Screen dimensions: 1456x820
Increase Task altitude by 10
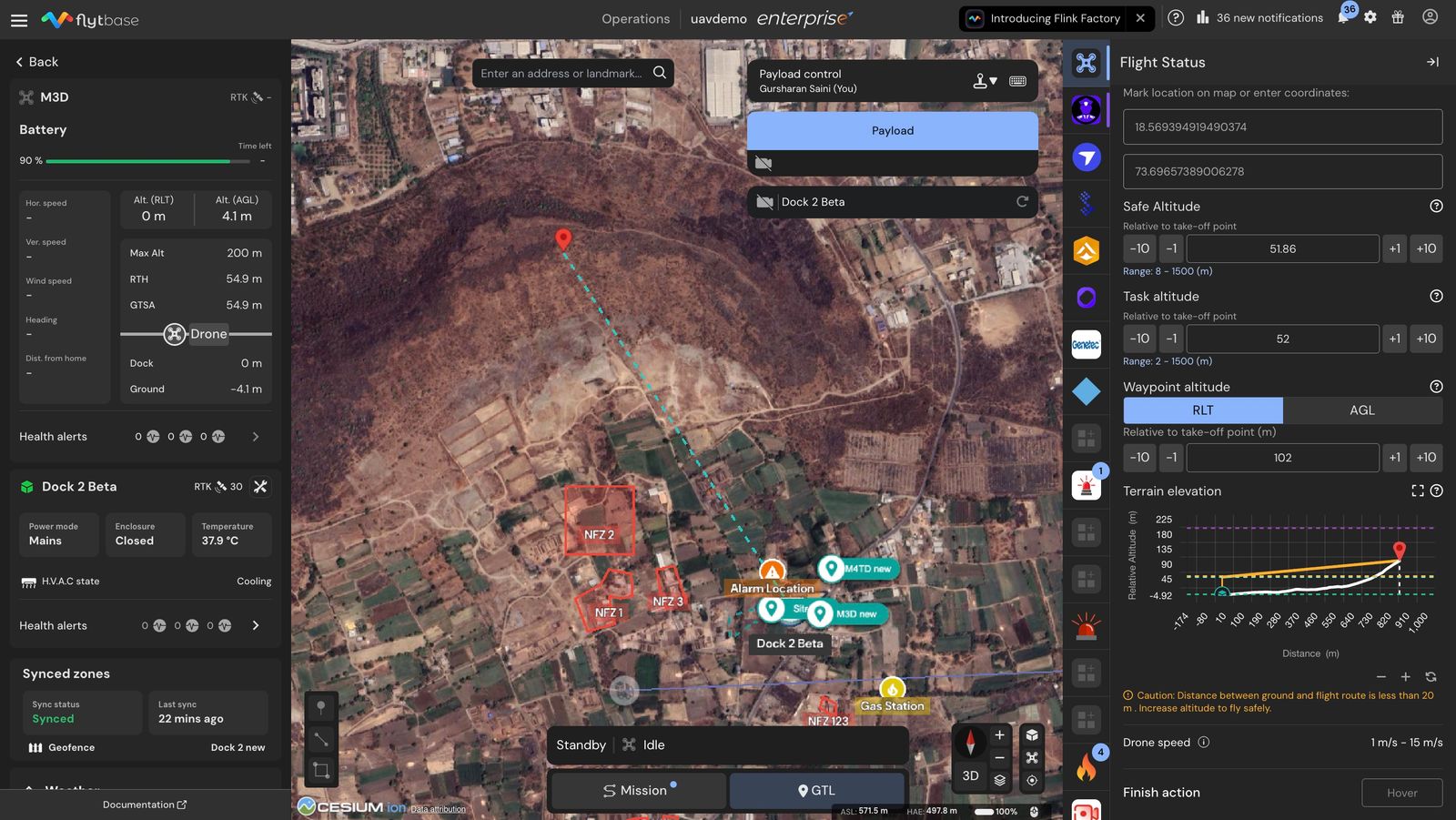pyautogui.click(x=1426, y=339)
